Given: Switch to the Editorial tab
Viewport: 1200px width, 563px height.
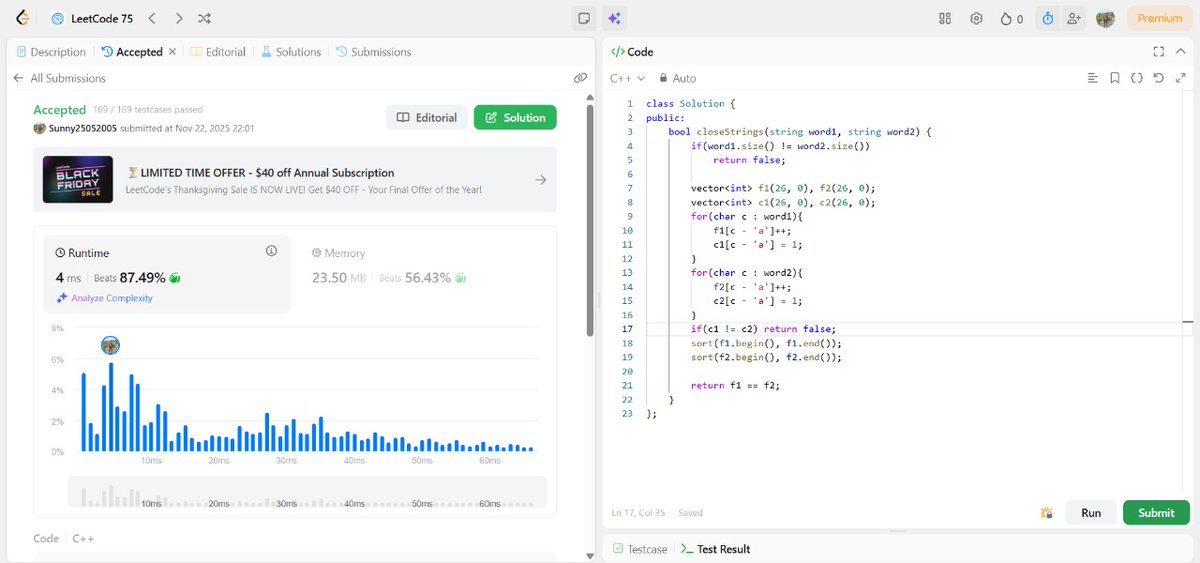Looking at the screenshot, I should click(x=218, y=52).
